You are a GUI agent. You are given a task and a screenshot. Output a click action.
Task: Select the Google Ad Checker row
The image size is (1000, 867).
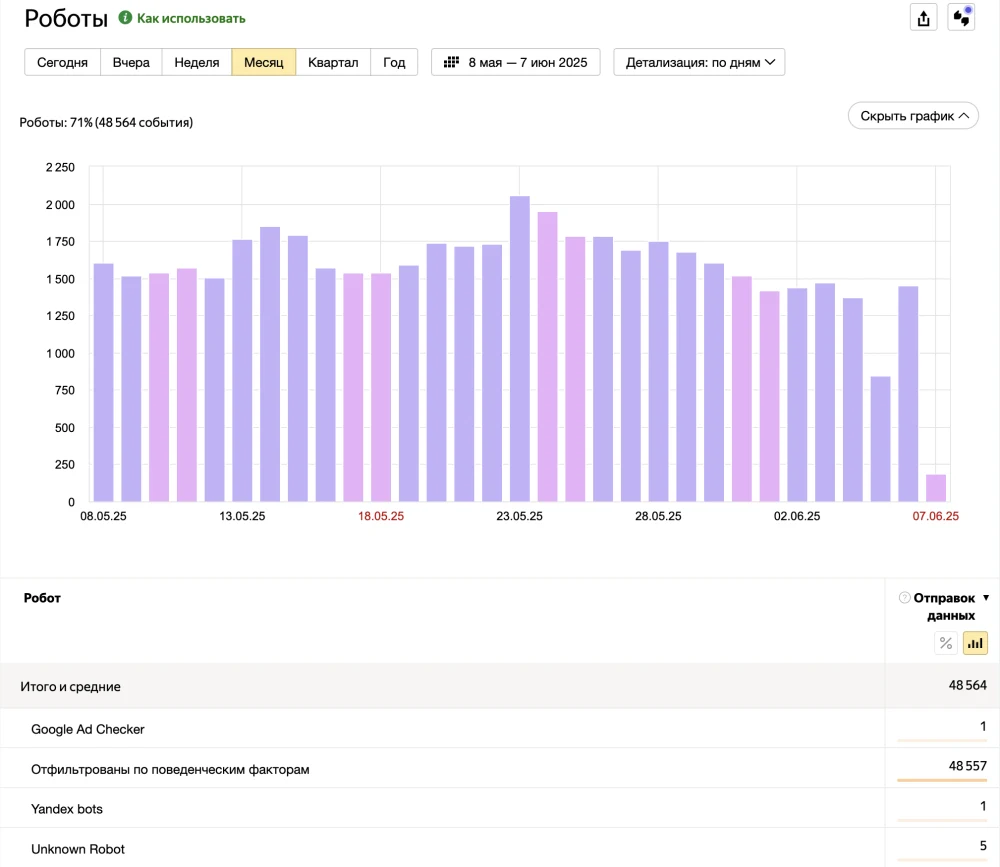[x=500, y=729]
